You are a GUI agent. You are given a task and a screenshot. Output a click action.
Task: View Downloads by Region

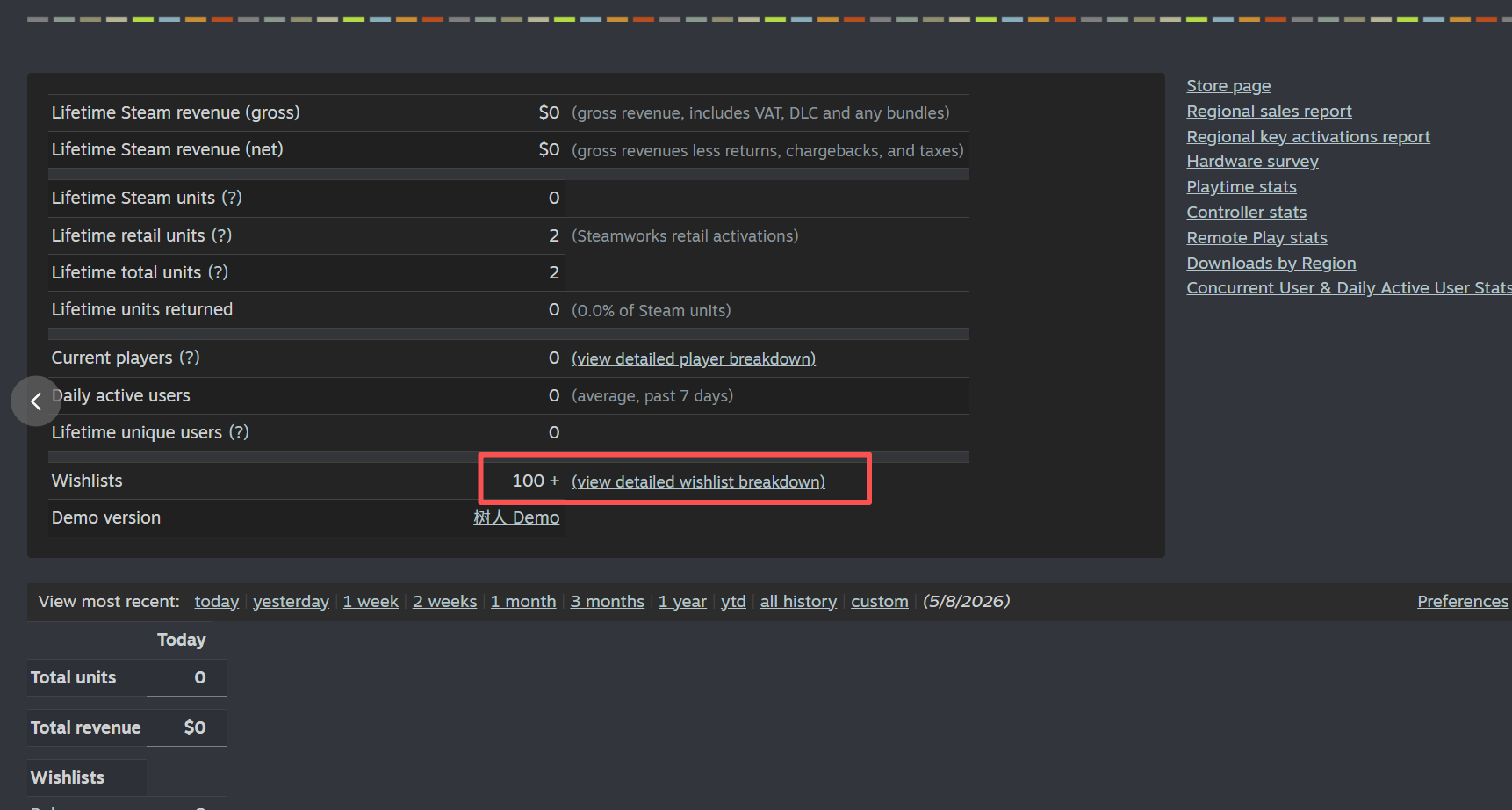tap(1271, 264)
